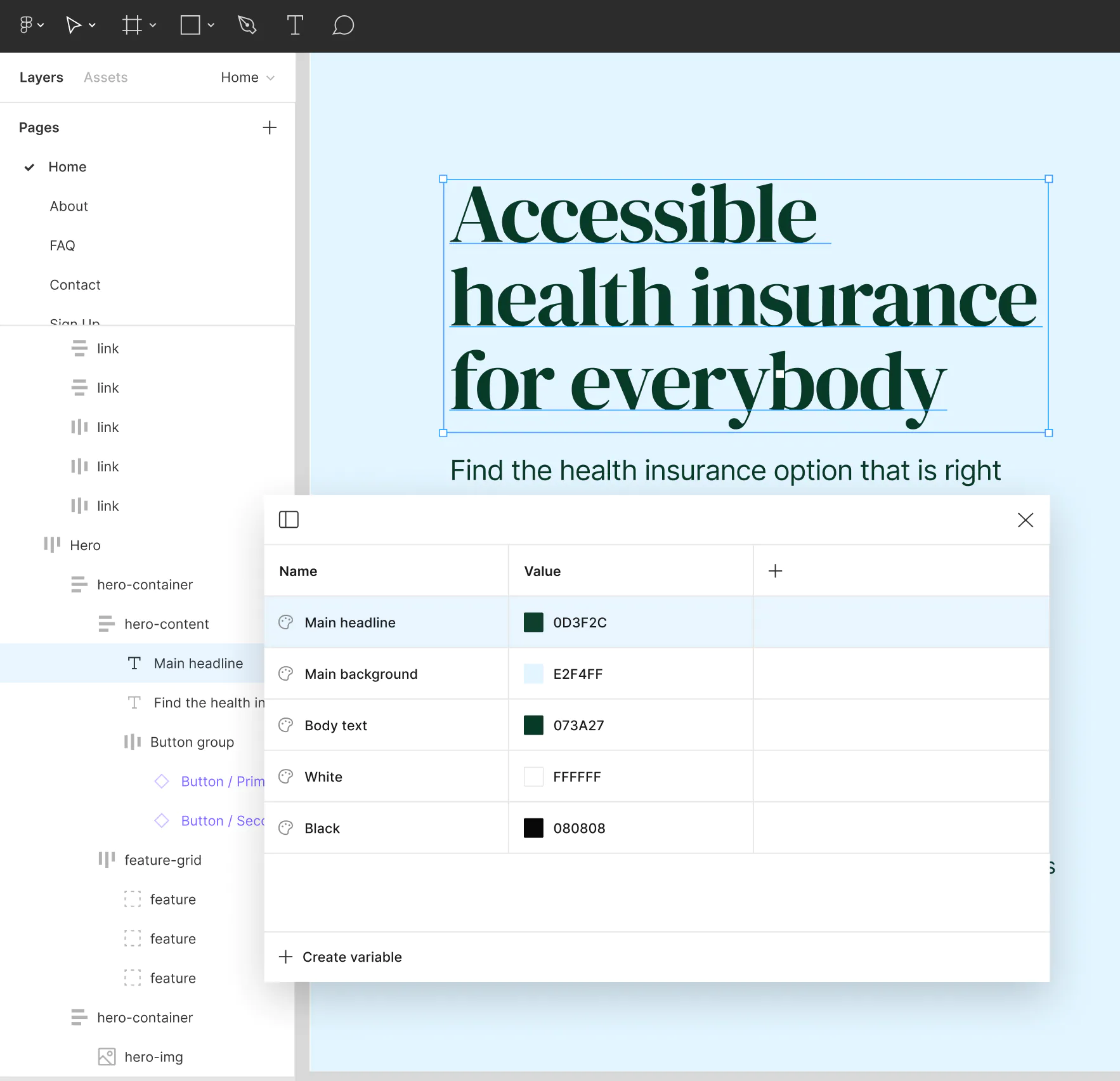The width and height of the screenshot is (1120, 1081).
Task: Toggle the variables panel sidebar
Action: [x=289, y=520]
